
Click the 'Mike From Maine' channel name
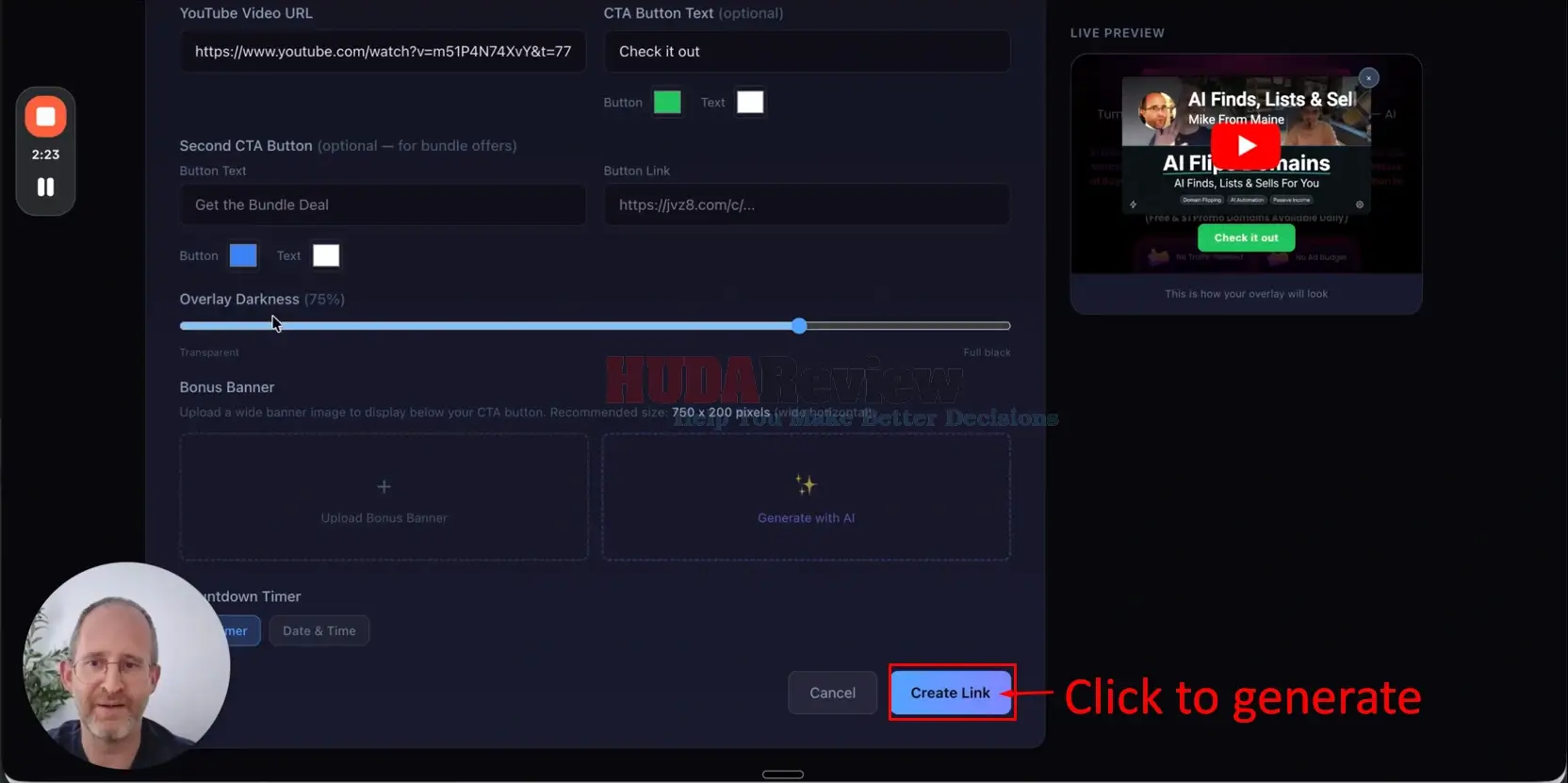click(1235, 120)
